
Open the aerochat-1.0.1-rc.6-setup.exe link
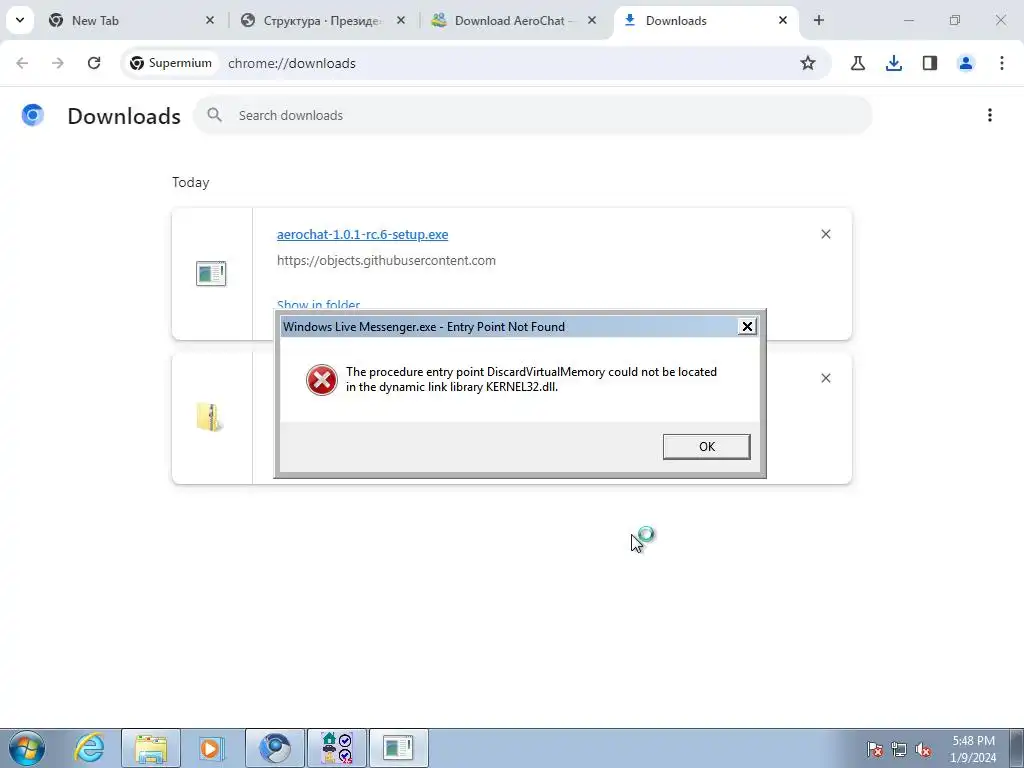[362, 234]
